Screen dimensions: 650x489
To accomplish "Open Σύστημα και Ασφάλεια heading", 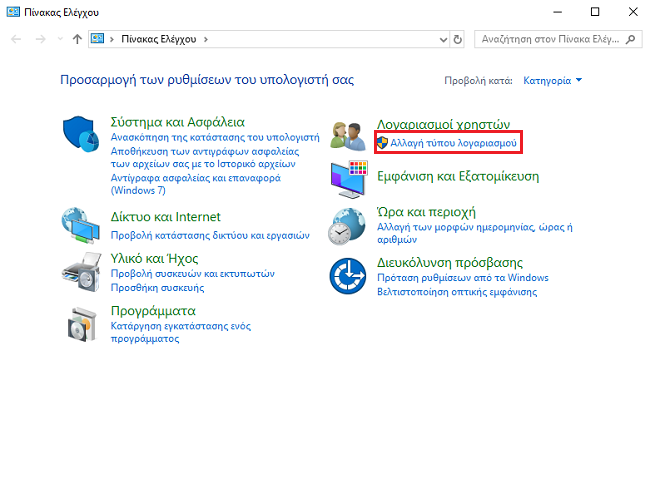I will coord(177,122).
